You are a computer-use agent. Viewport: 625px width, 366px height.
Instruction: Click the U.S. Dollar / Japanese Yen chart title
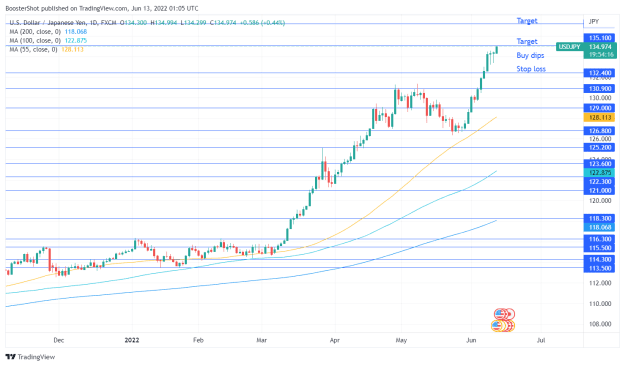(x=48, y=23)
